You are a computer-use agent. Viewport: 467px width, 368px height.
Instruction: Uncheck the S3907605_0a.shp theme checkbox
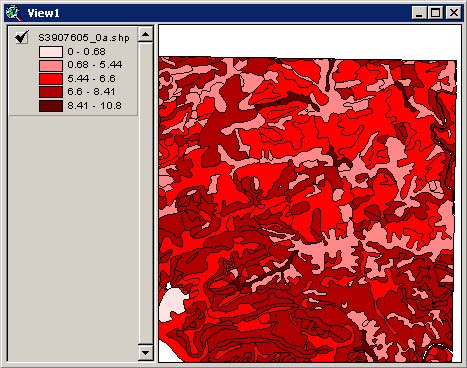tap(22, 37)
